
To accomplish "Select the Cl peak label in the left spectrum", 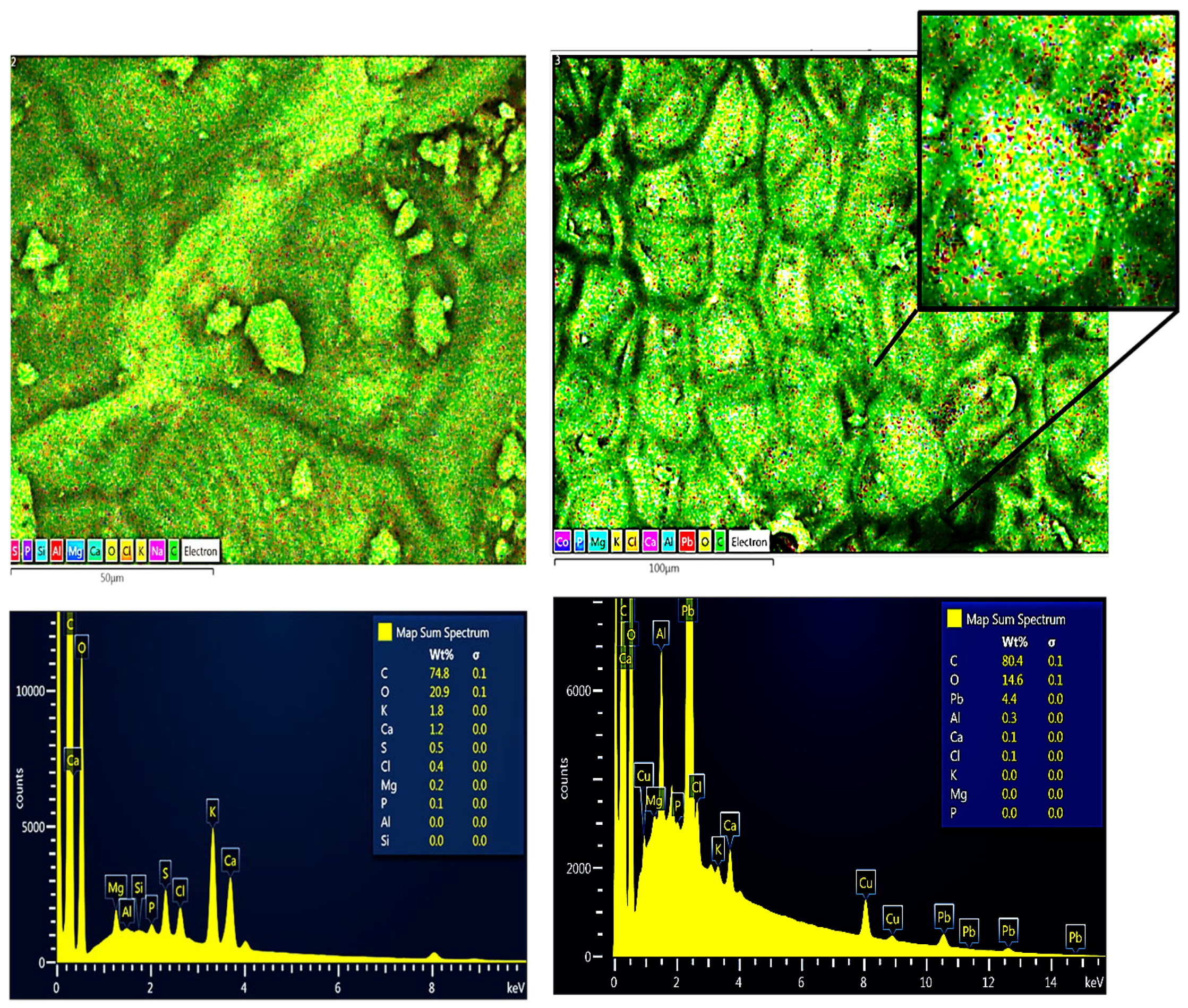I will pos(180,890).
